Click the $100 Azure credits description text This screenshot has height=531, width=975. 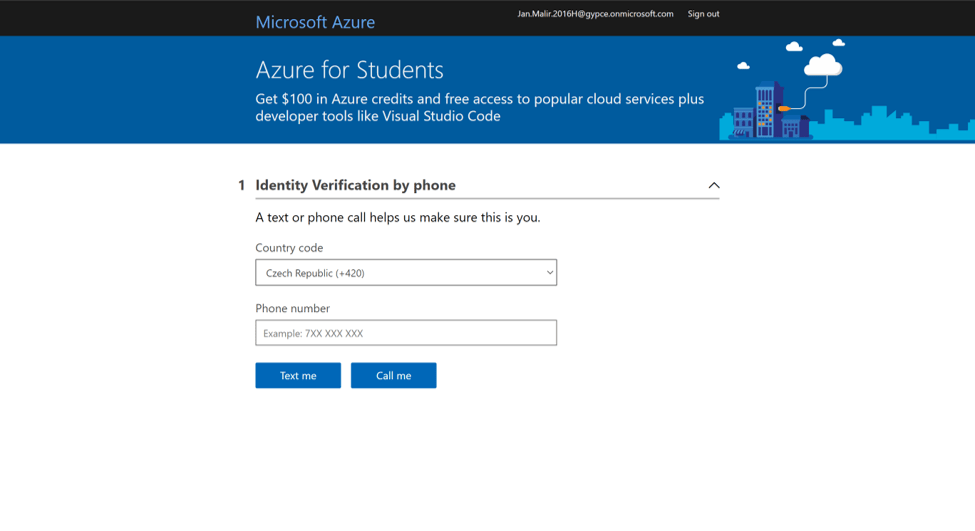(479, 107)
